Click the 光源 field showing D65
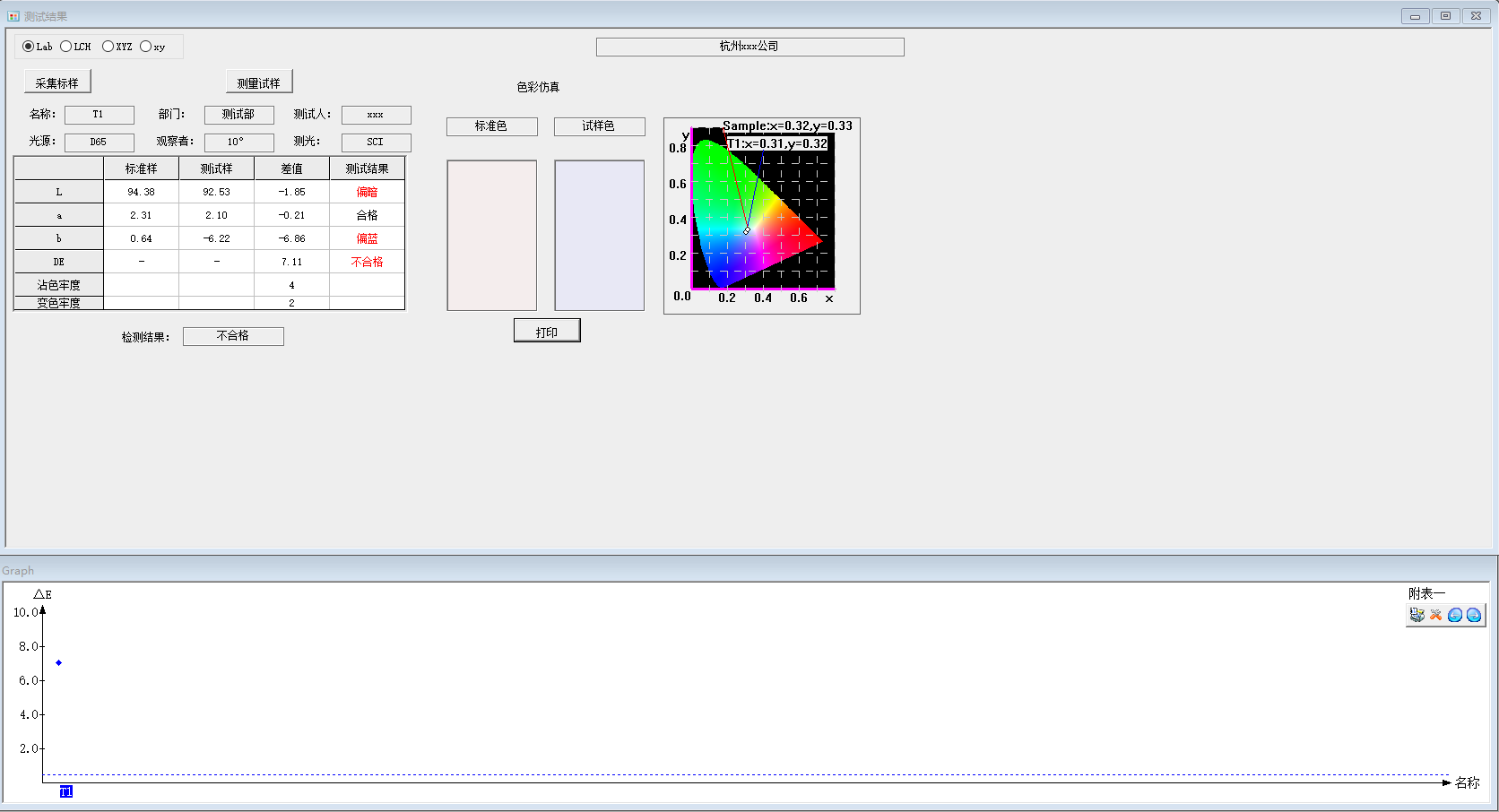The height and width of the screenshot is (812, 1499). pos(99,143)
